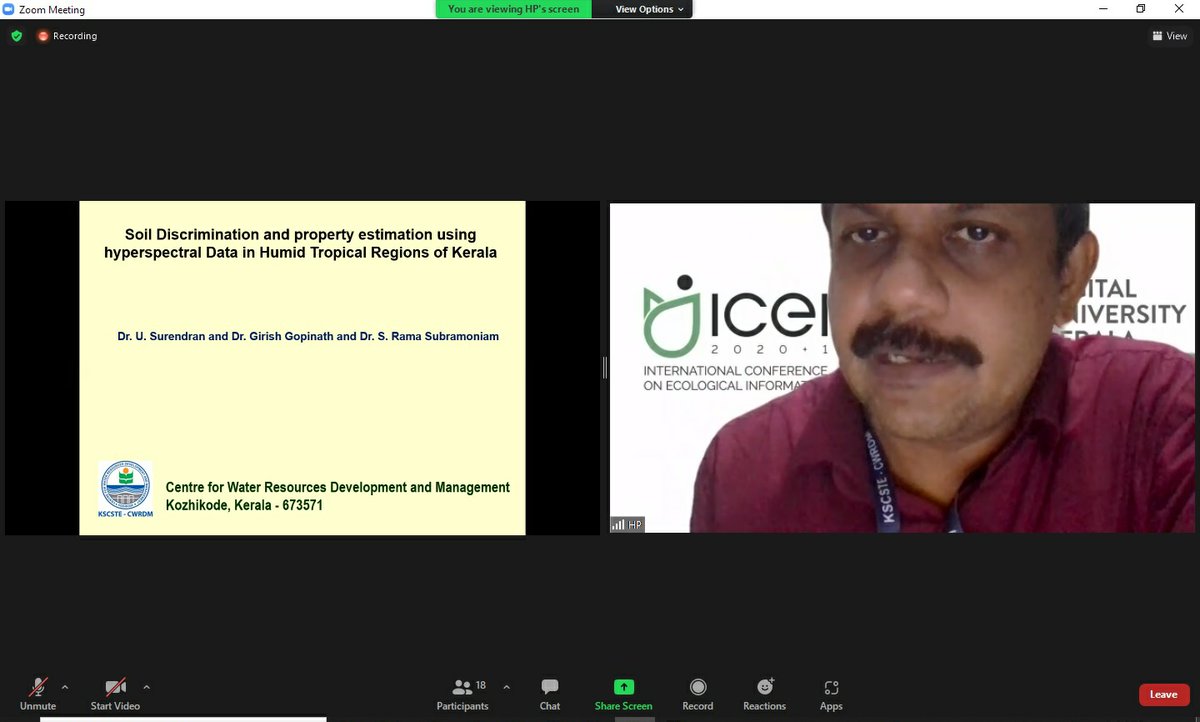Leave the meeting
Screen dimensions: 1200x722
[1163, 695]
